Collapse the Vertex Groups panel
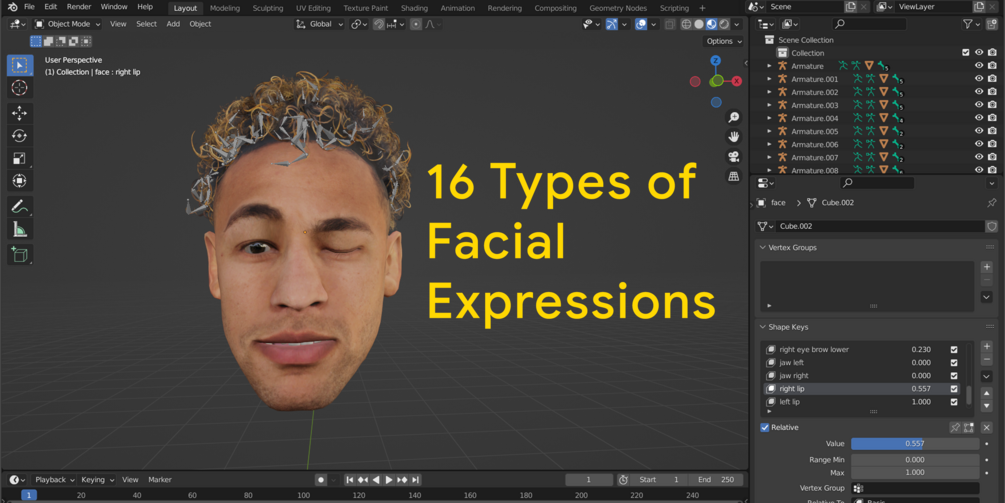 (763, 247)
